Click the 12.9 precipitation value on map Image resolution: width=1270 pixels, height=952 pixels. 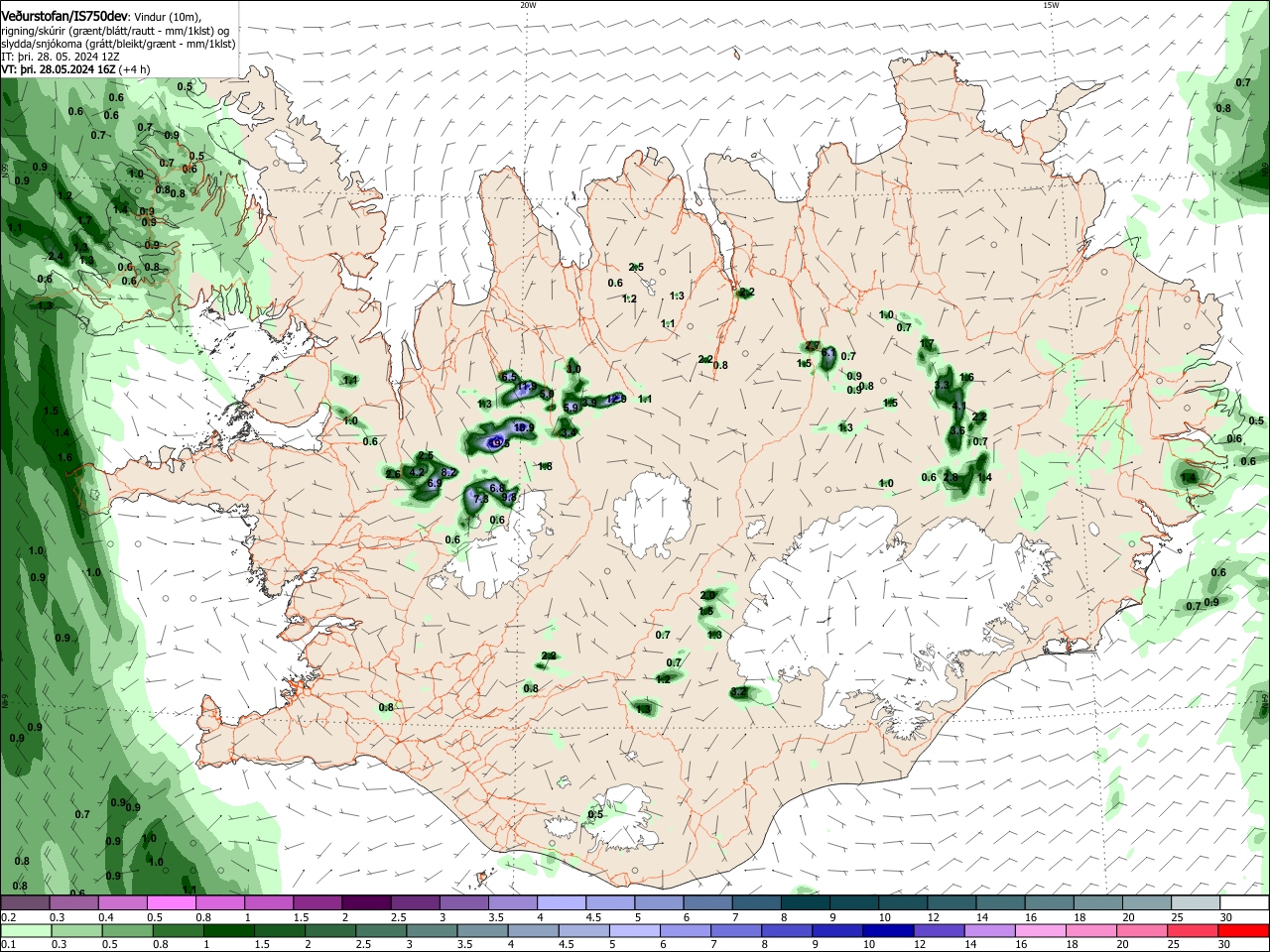coord(616,399)
